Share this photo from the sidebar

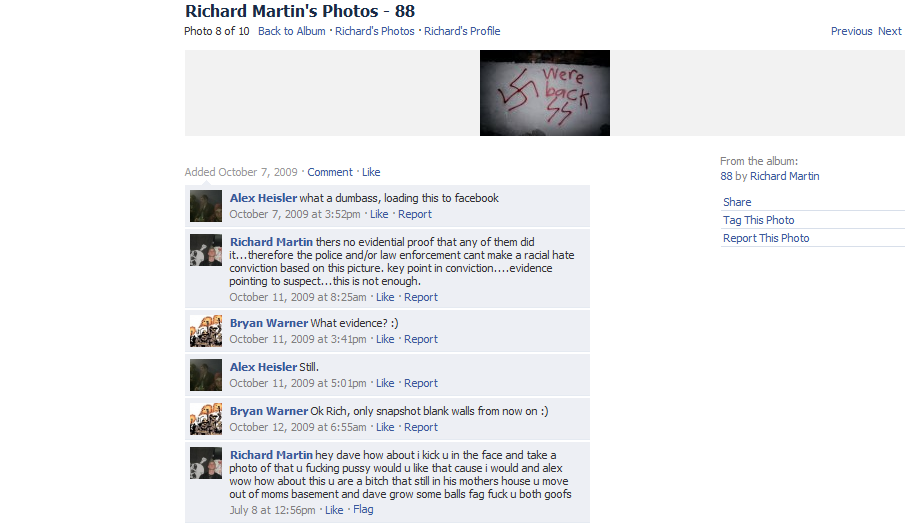point(737,202)
